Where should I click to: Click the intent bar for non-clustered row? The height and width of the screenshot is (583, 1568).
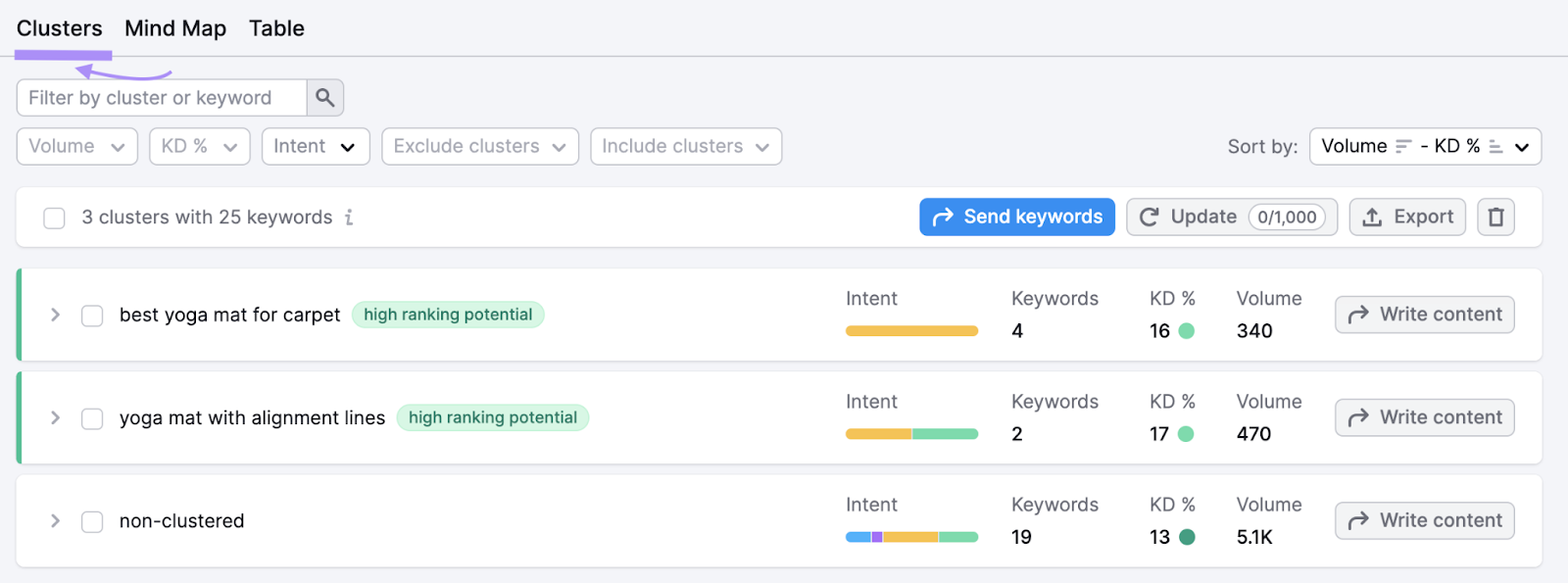pos(911,537)
